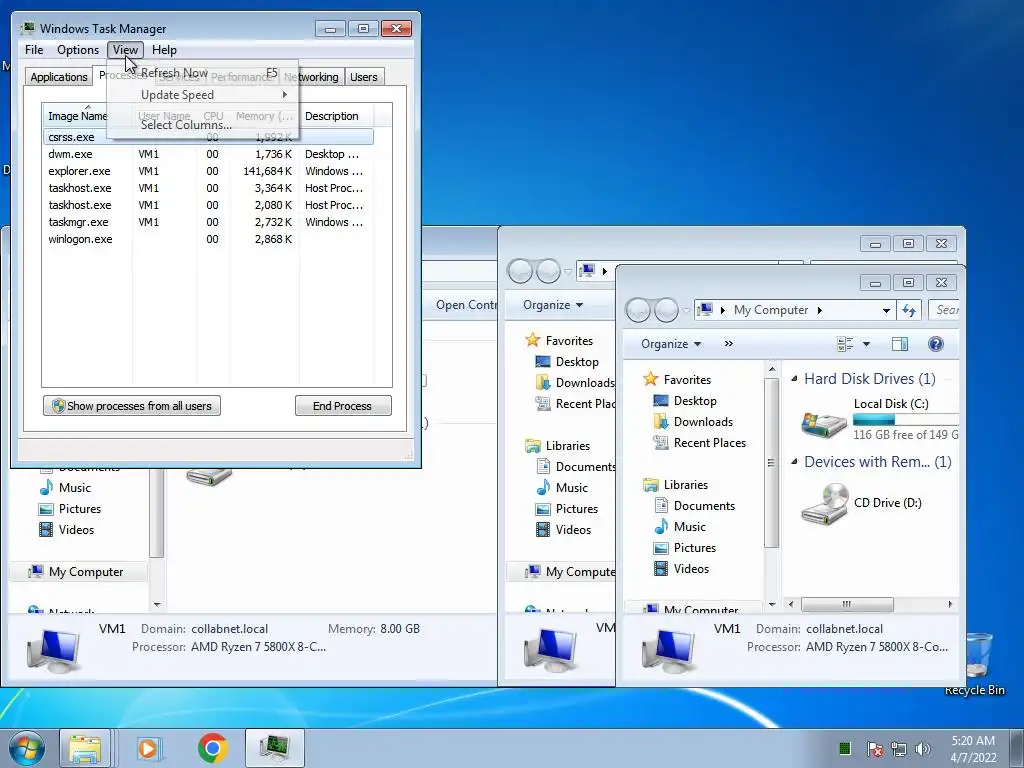Click the change view icon in front window
The image size is (1024, 768).
(x=845, y=344)
